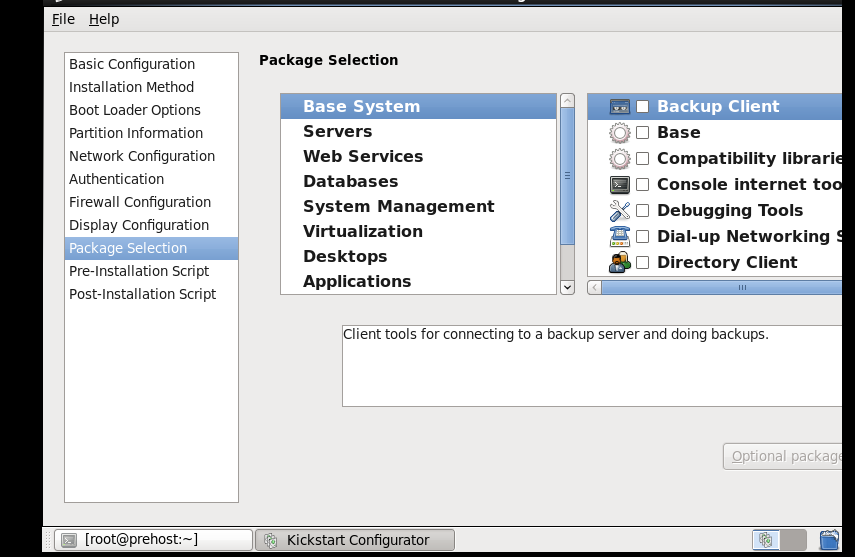Image resolution: width=855 pixels, height=557 pixels.
Task: Click the package list scroll-left arrow
Action: (x=594, y=288)
